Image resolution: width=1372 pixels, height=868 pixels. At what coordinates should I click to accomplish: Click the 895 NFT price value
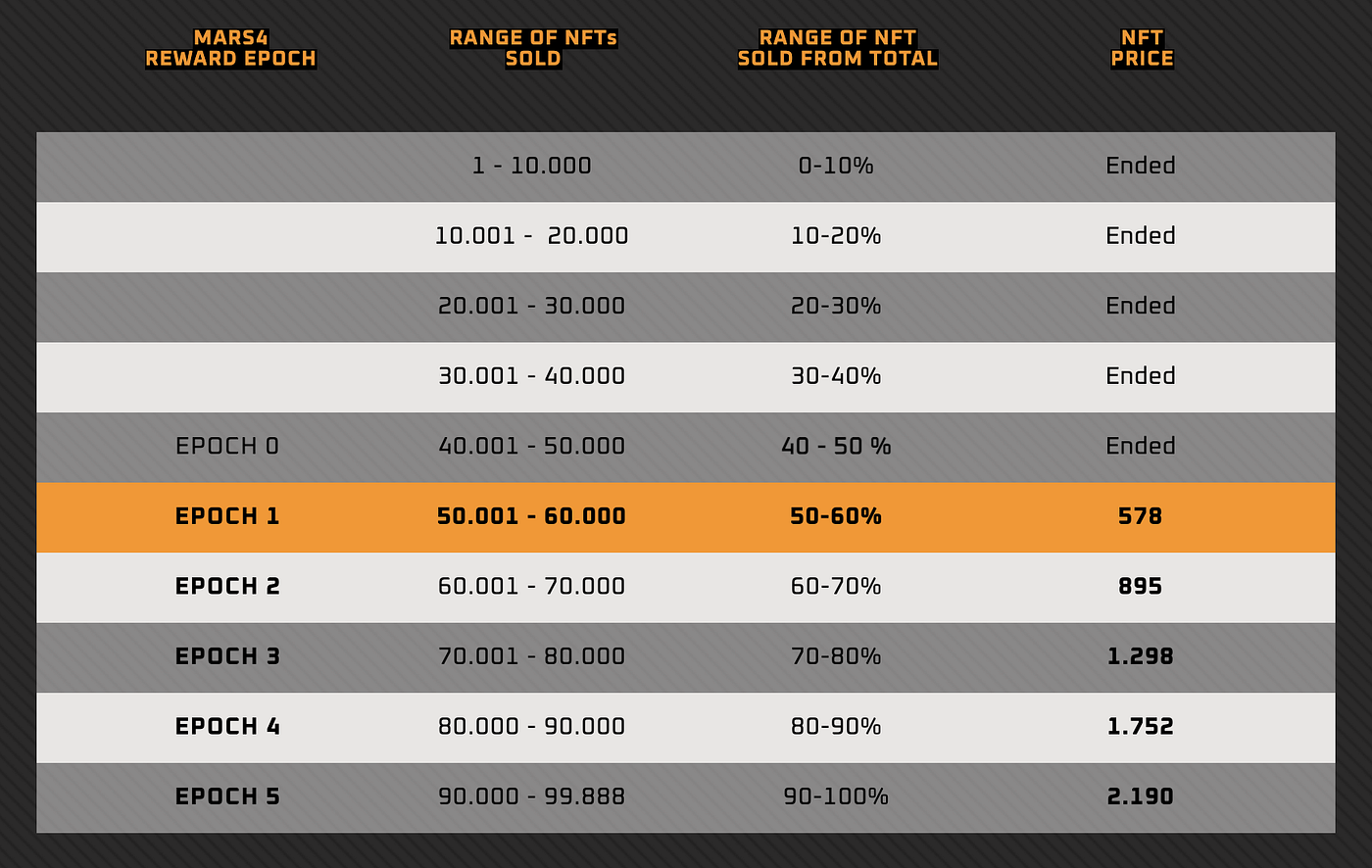coord(1140,587)
